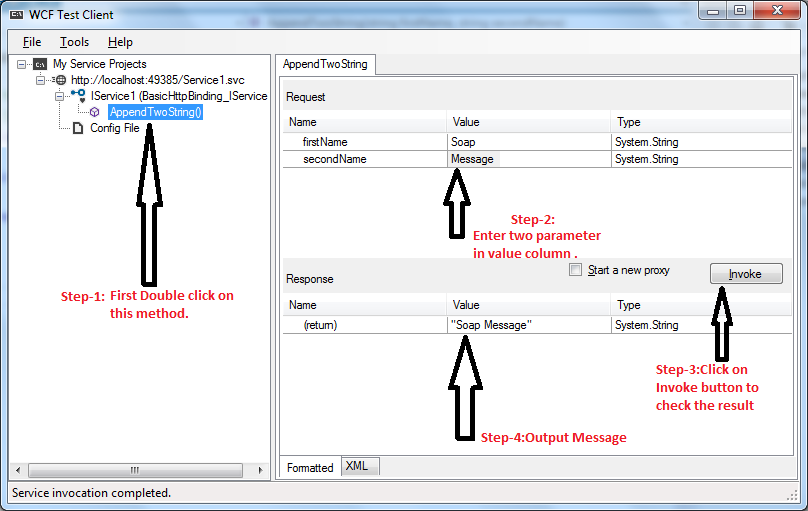The width and height of the screenshot is (808, 511).
Task: Click the Config File document icon
Action: click(x=78, y=128)
